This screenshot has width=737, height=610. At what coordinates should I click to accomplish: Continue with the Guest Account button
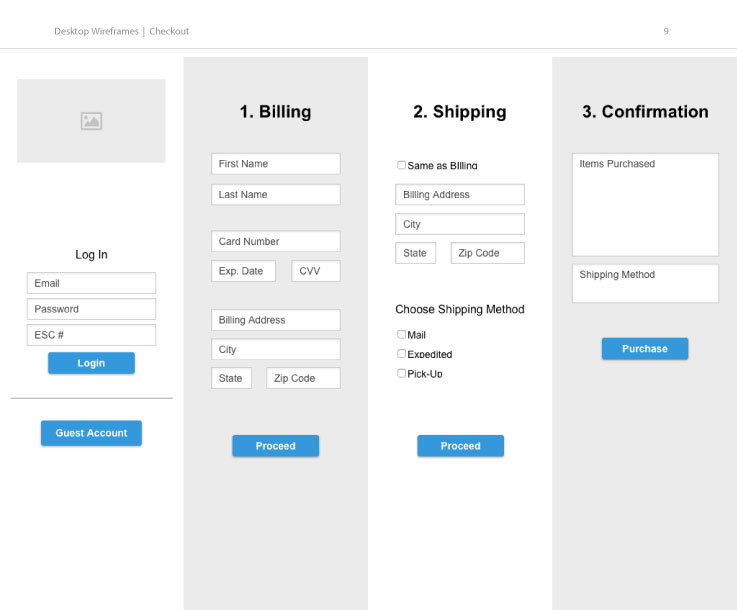coord(91,433)
